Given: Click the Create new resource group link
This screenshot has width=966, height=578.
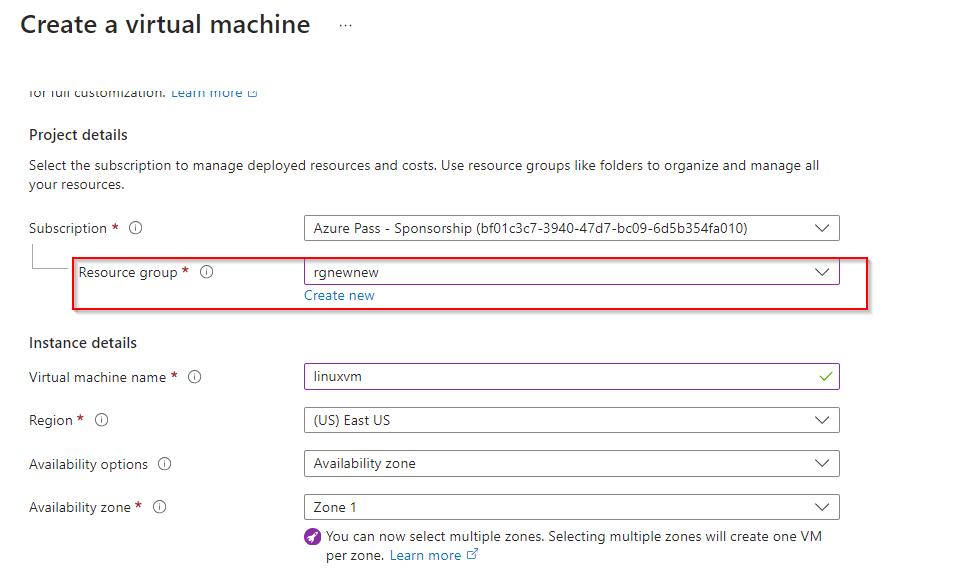Looking at the screenshot, I should pyautogui.click(x=339, y=295).
